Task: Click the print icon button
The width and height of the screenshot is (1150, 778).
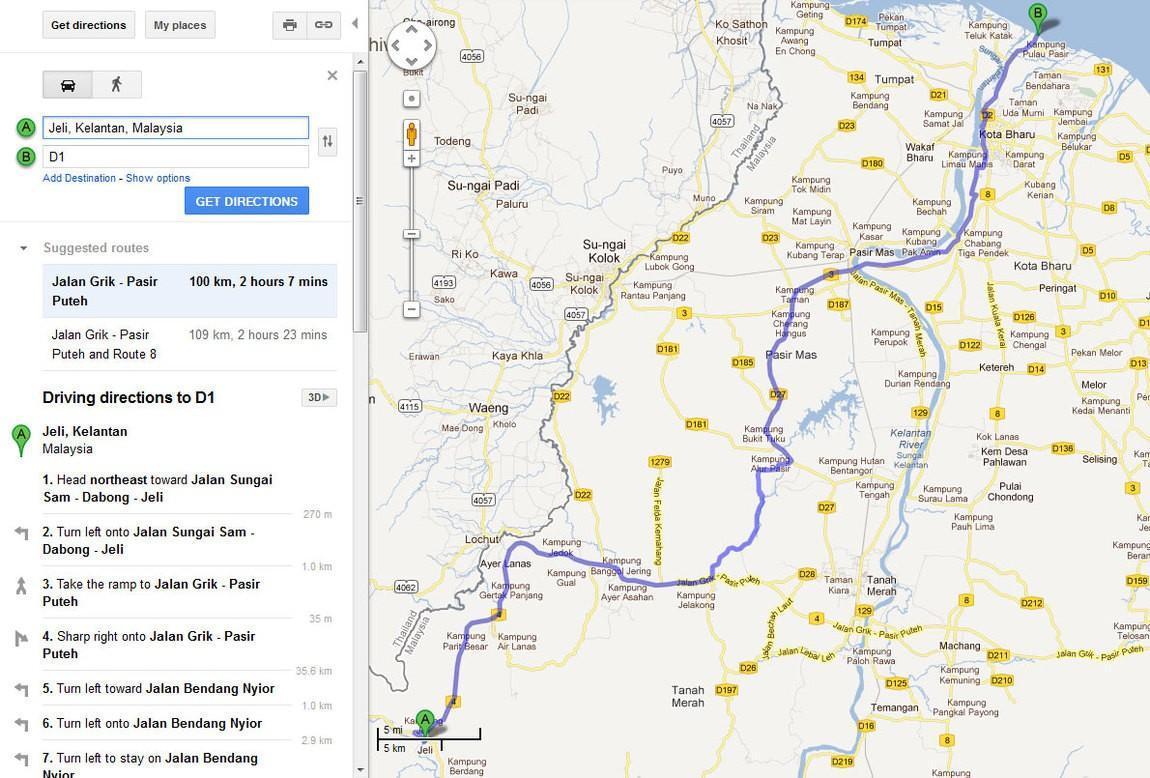Action: coord(290,25)
